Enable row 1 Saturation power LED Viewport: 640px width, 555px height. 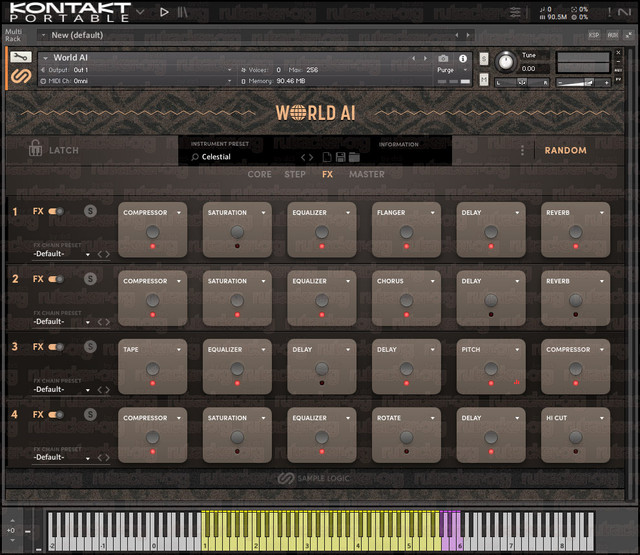(237, 246)
